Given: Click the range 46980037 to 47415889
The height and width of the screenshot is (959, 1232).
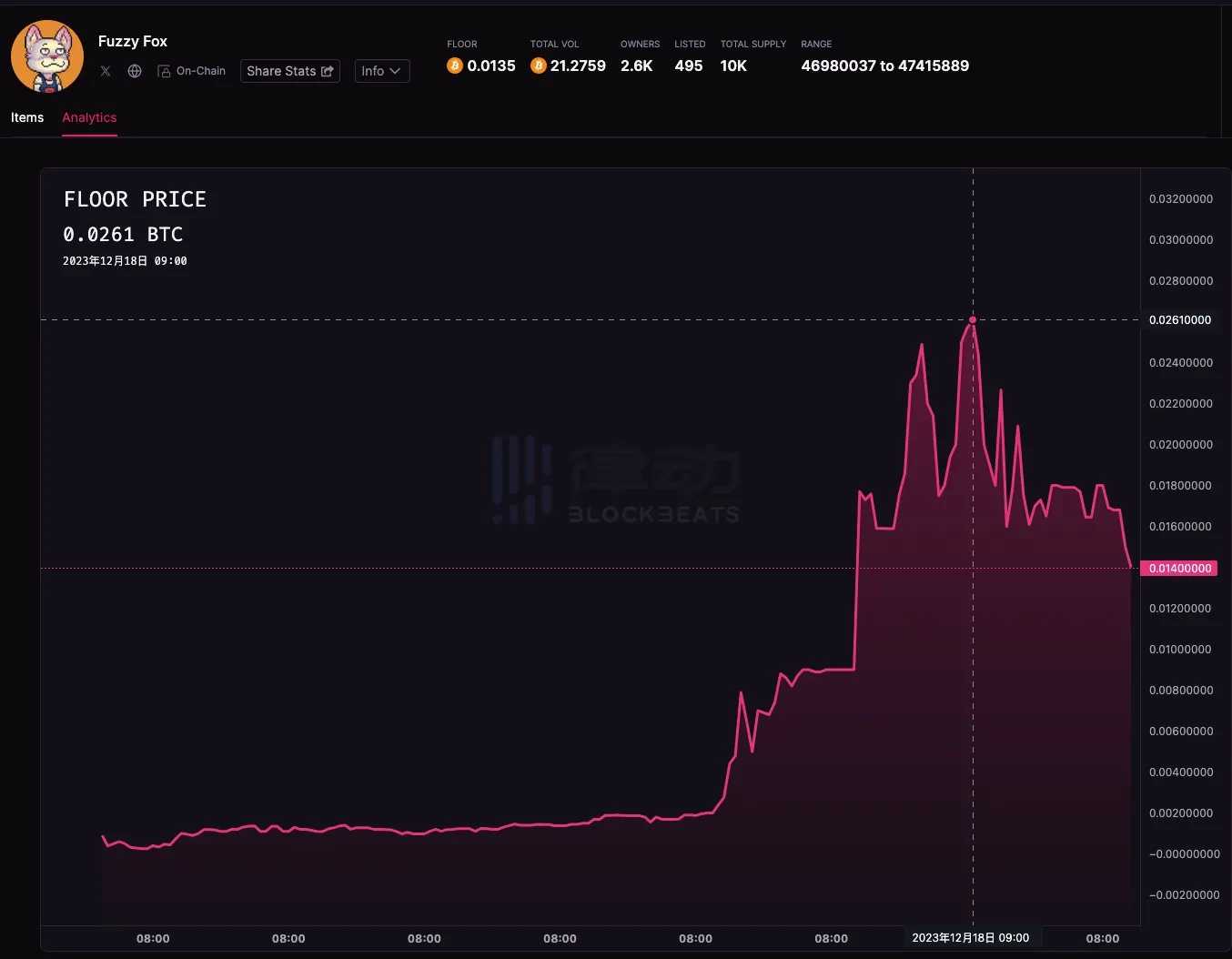Looking at the screenshot, I should click(x=884, y=66).
